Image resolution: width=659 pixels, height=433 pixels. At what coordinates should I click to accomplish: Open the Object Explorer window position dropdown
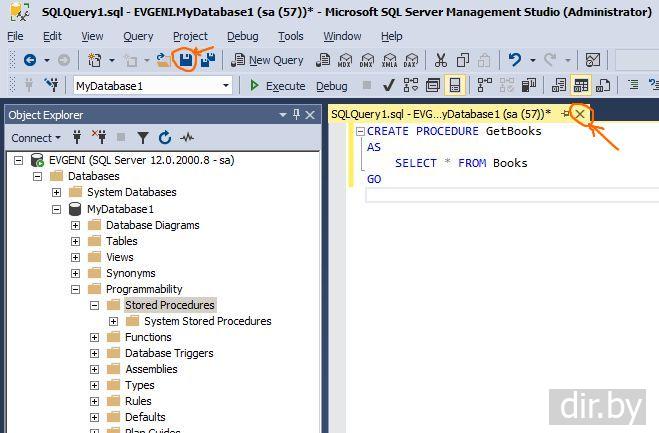click(283, 115)
